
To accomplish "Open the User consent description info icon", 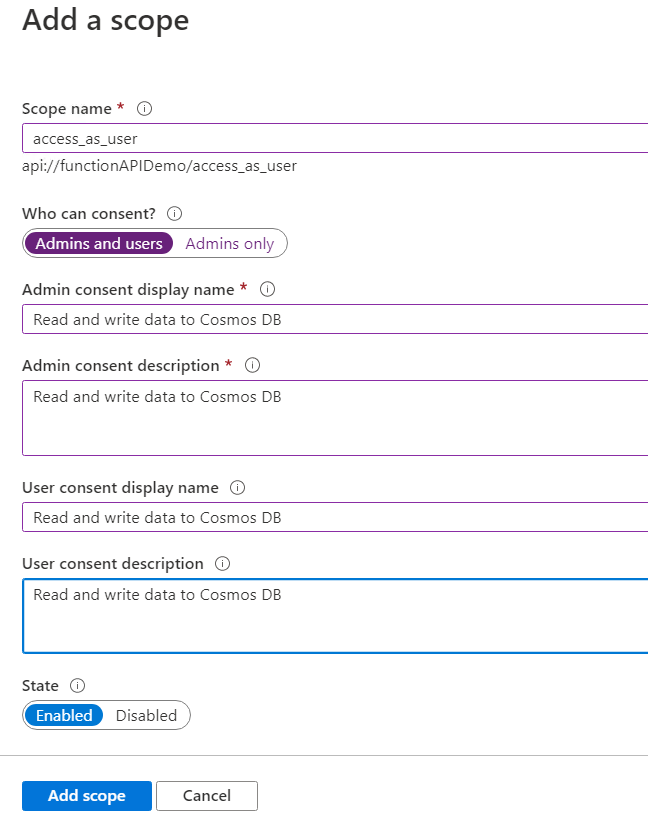I will coord(223,564).
